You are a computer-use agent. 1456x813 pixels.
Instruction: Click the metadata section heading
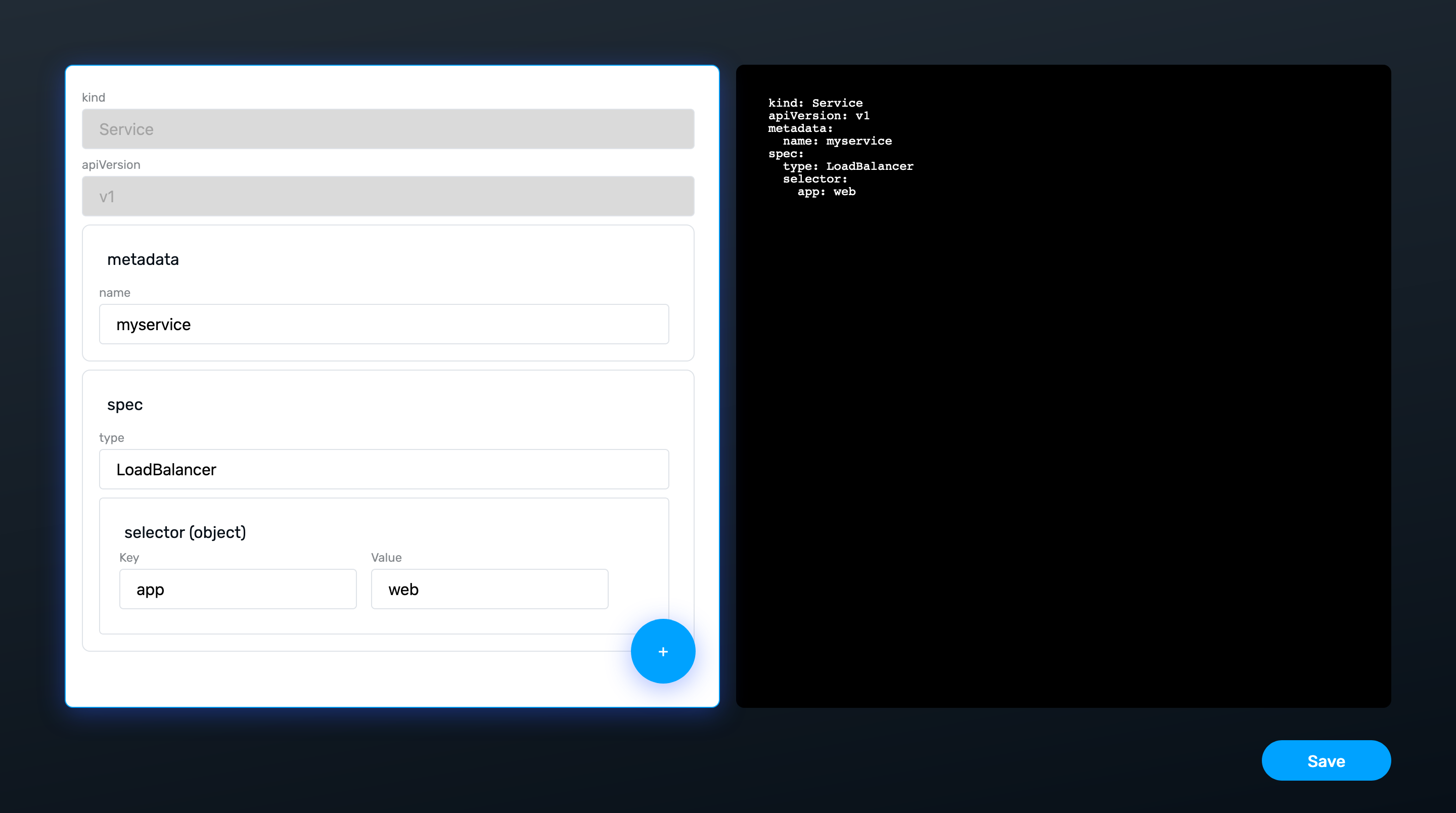tap(143, 259)
